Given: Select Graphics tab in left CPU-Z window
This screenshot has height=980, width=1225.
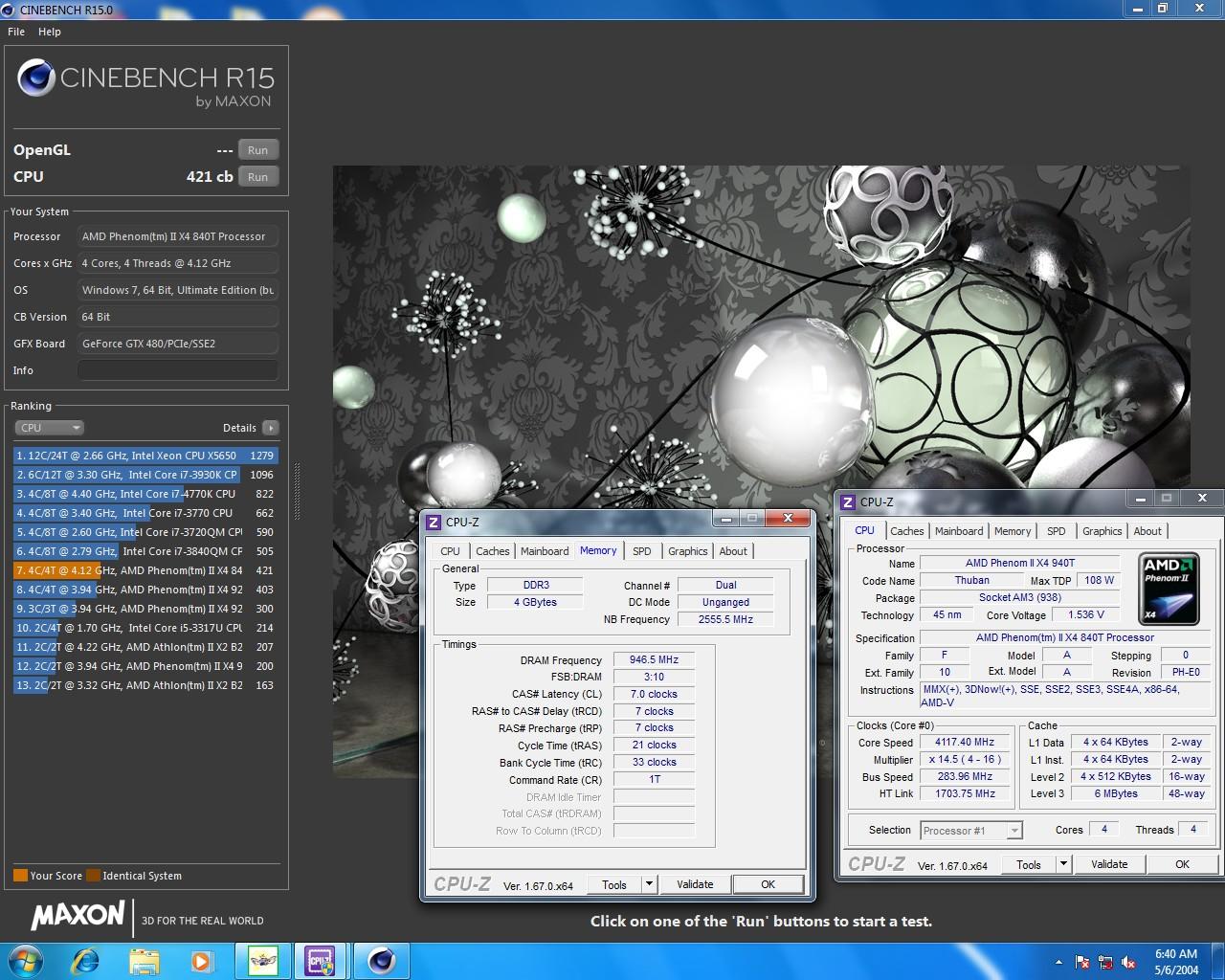Looking at the screenshot, I should click(688, 551).
